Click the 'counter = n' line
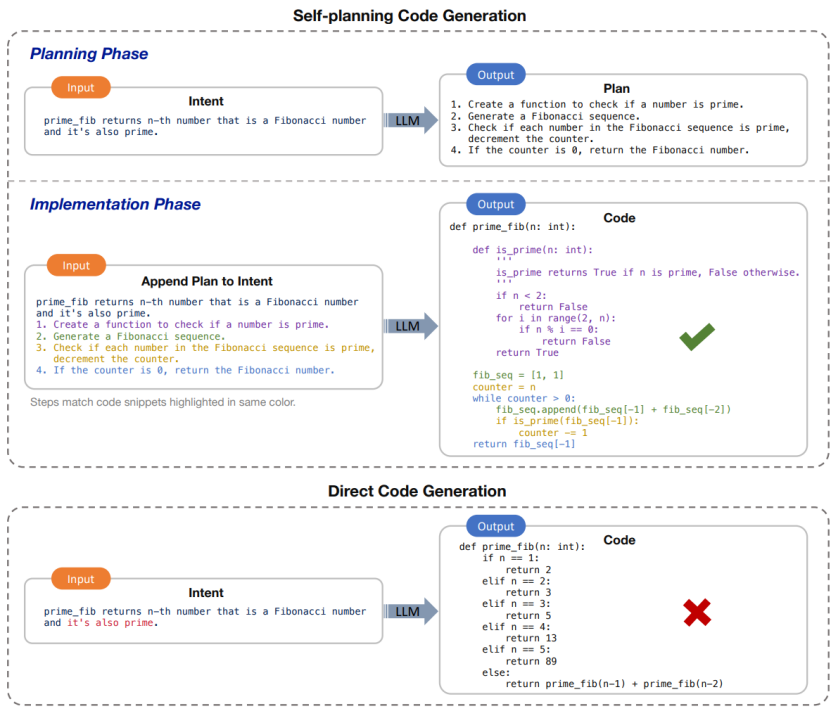 coord(504,387)
